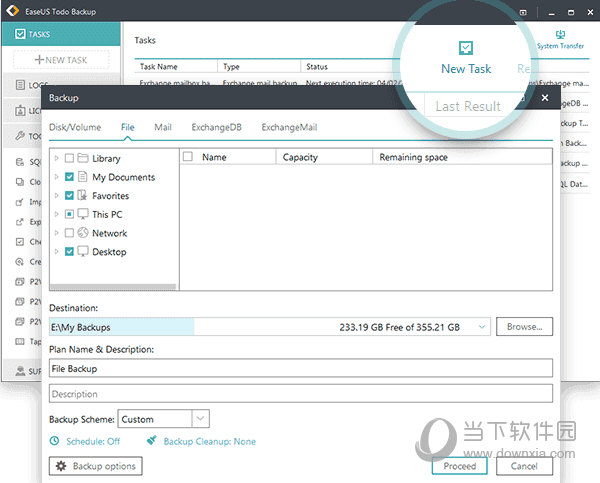Screen dimensions: 600x483
Task: Click the Favorites icon in tree
Action: 82,195
